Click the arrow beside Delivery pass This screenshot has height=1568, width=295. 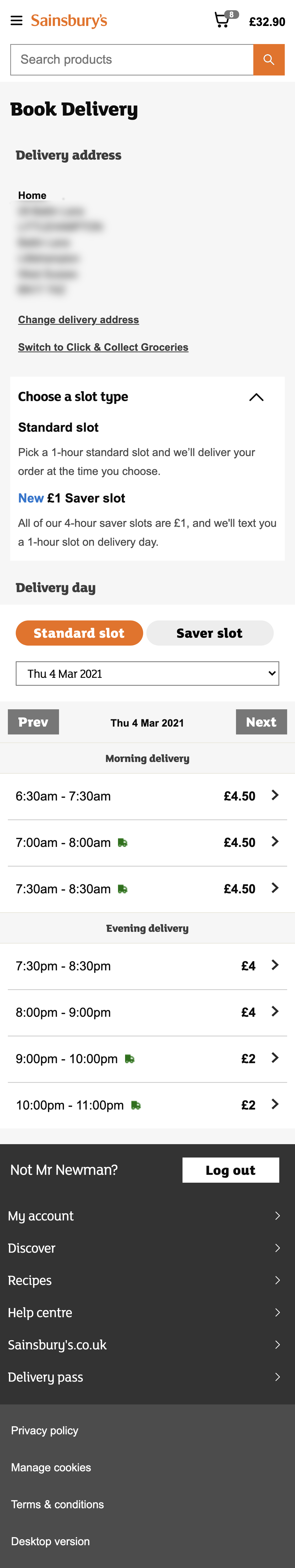(278, 1377)
